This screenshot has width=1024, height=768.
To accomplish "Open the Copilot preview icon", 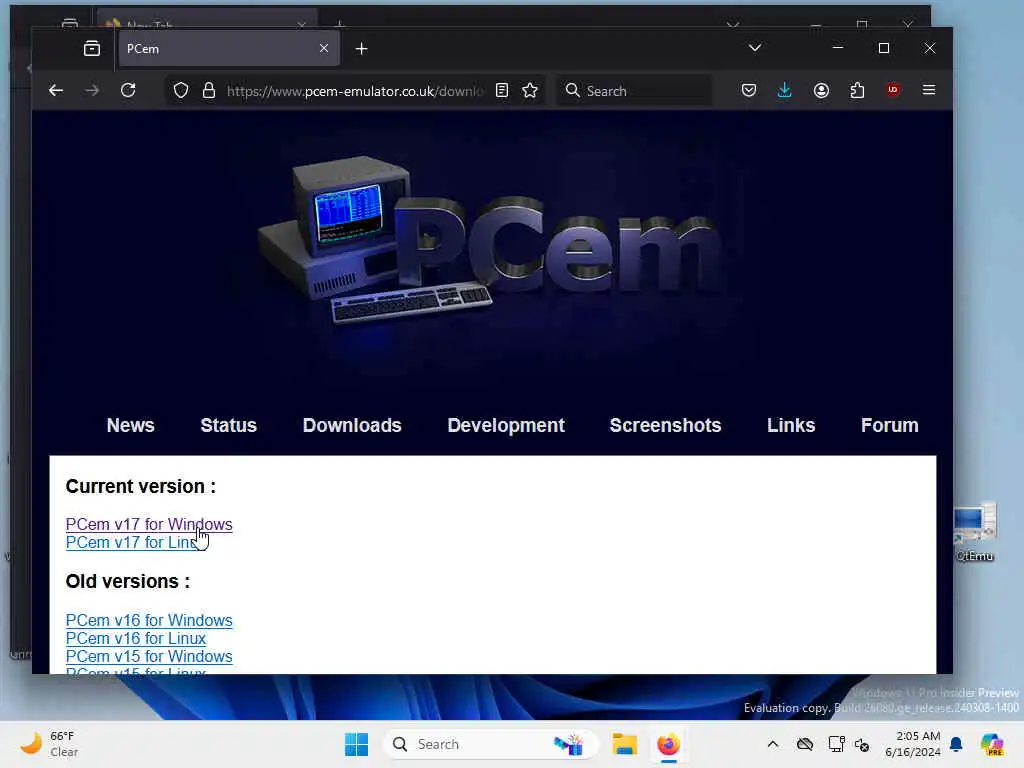I will pyautogui.click(x=993, y=744).
